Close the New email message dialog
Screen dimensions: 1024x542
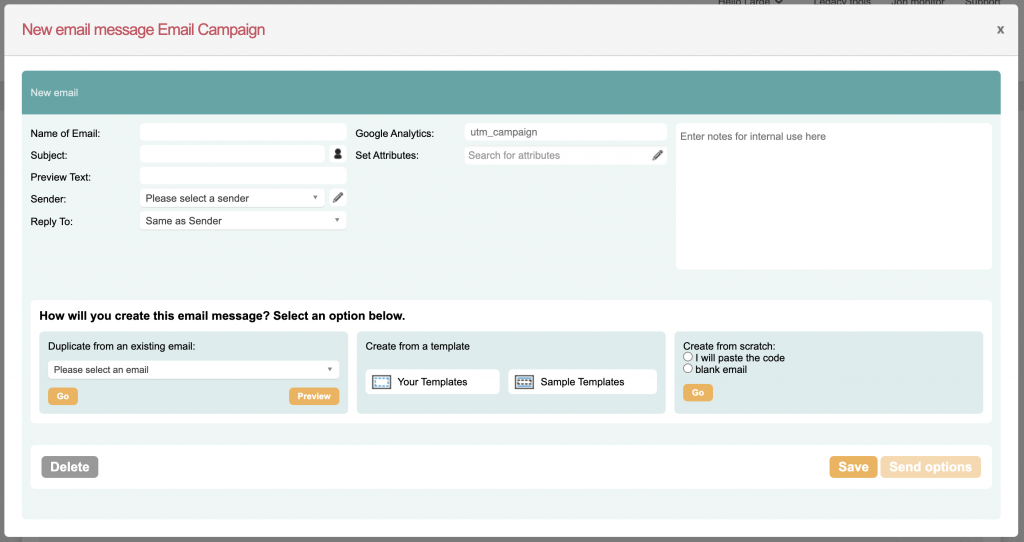point(999,30)
